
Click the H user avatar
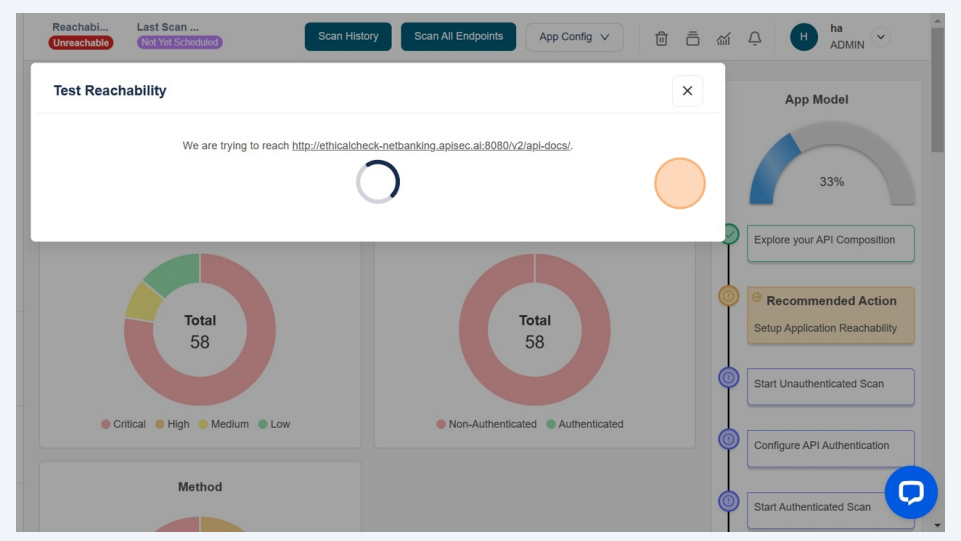pos(803,37)
